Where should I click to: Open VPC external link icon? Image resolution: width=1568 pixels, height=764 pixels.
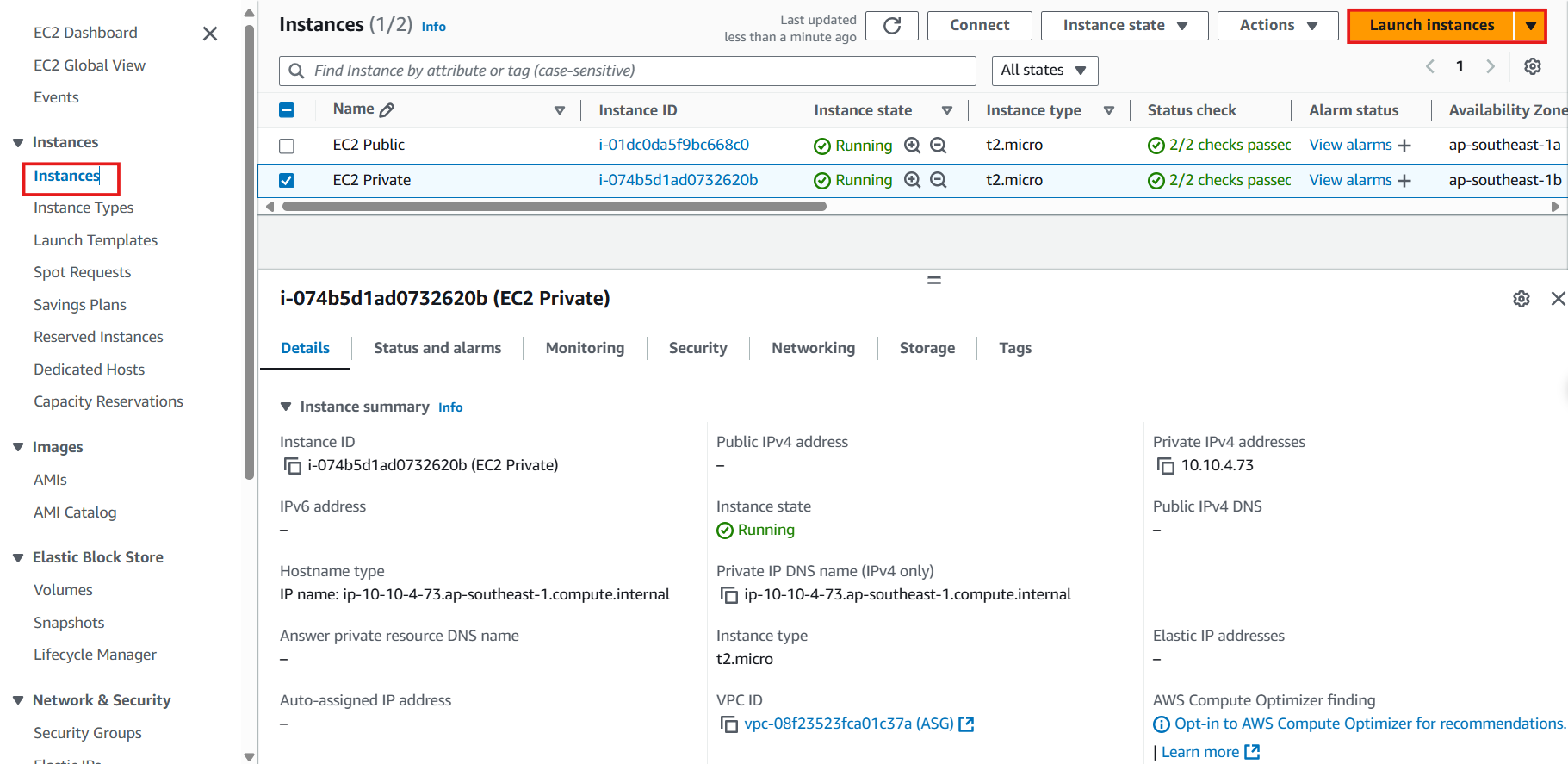[966, 724]
